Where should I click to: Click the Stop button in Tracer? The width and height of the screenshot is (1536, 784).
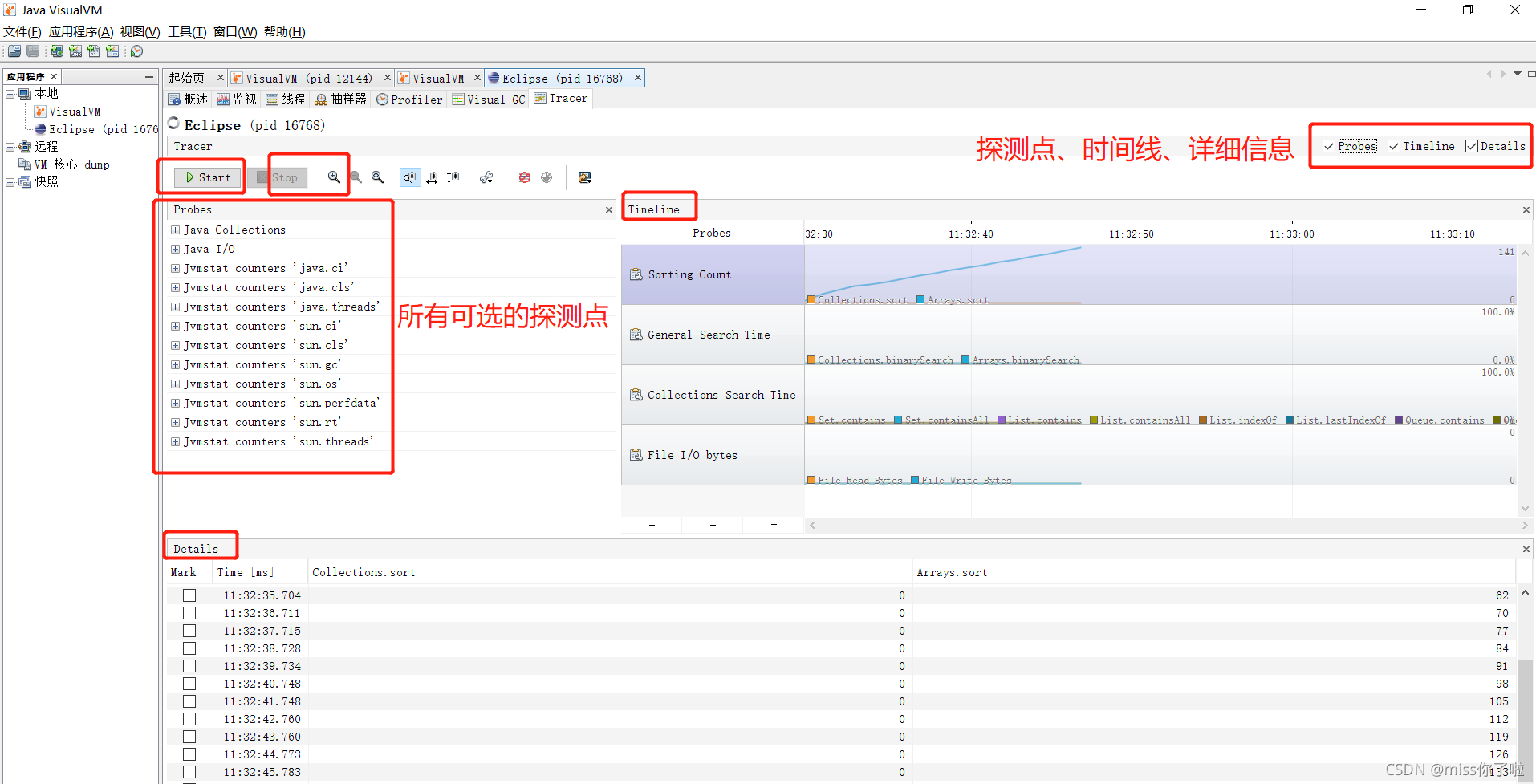tap(286, 177)
